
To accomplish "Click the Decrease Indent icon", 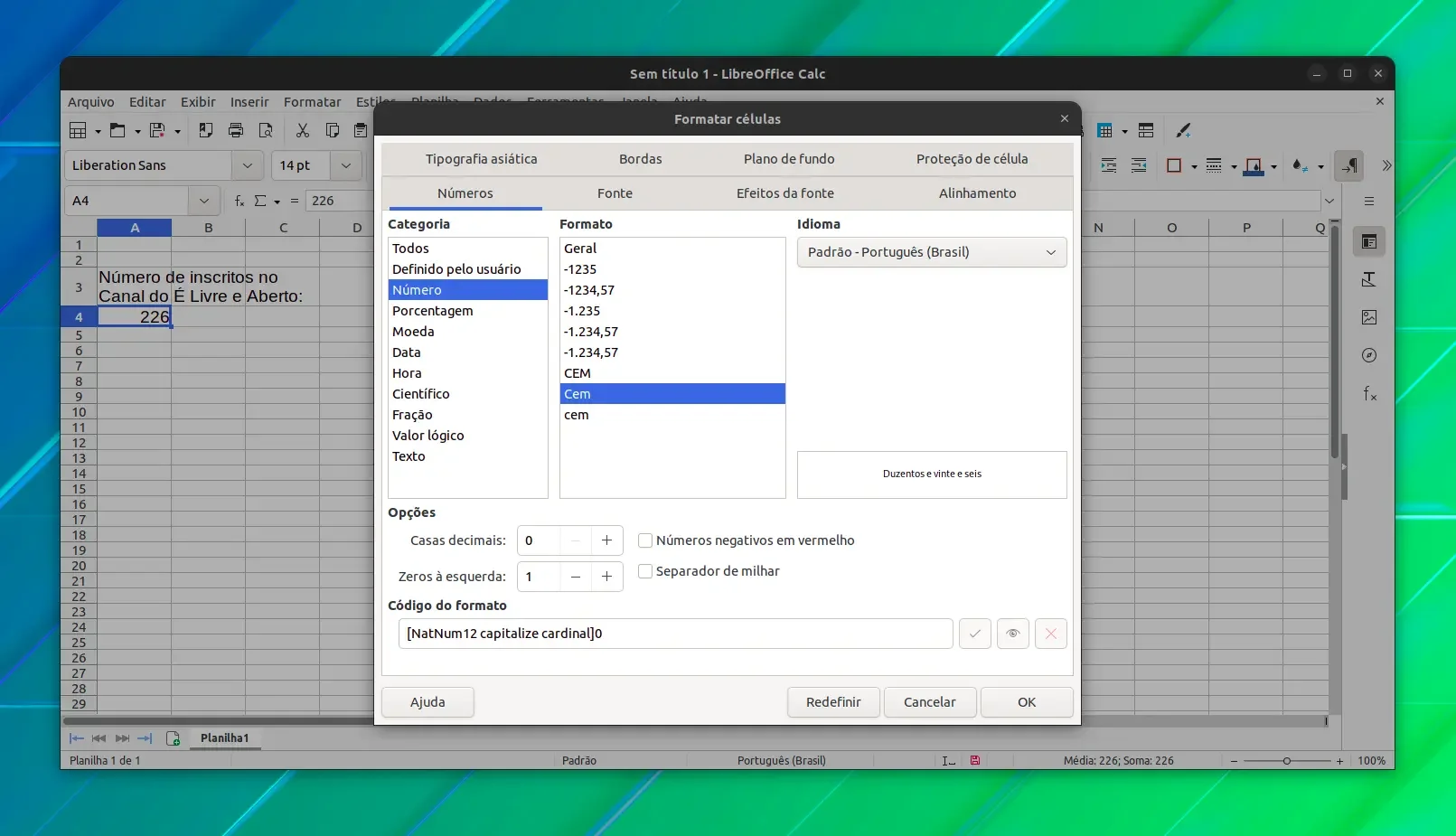I will (1139, 165).
